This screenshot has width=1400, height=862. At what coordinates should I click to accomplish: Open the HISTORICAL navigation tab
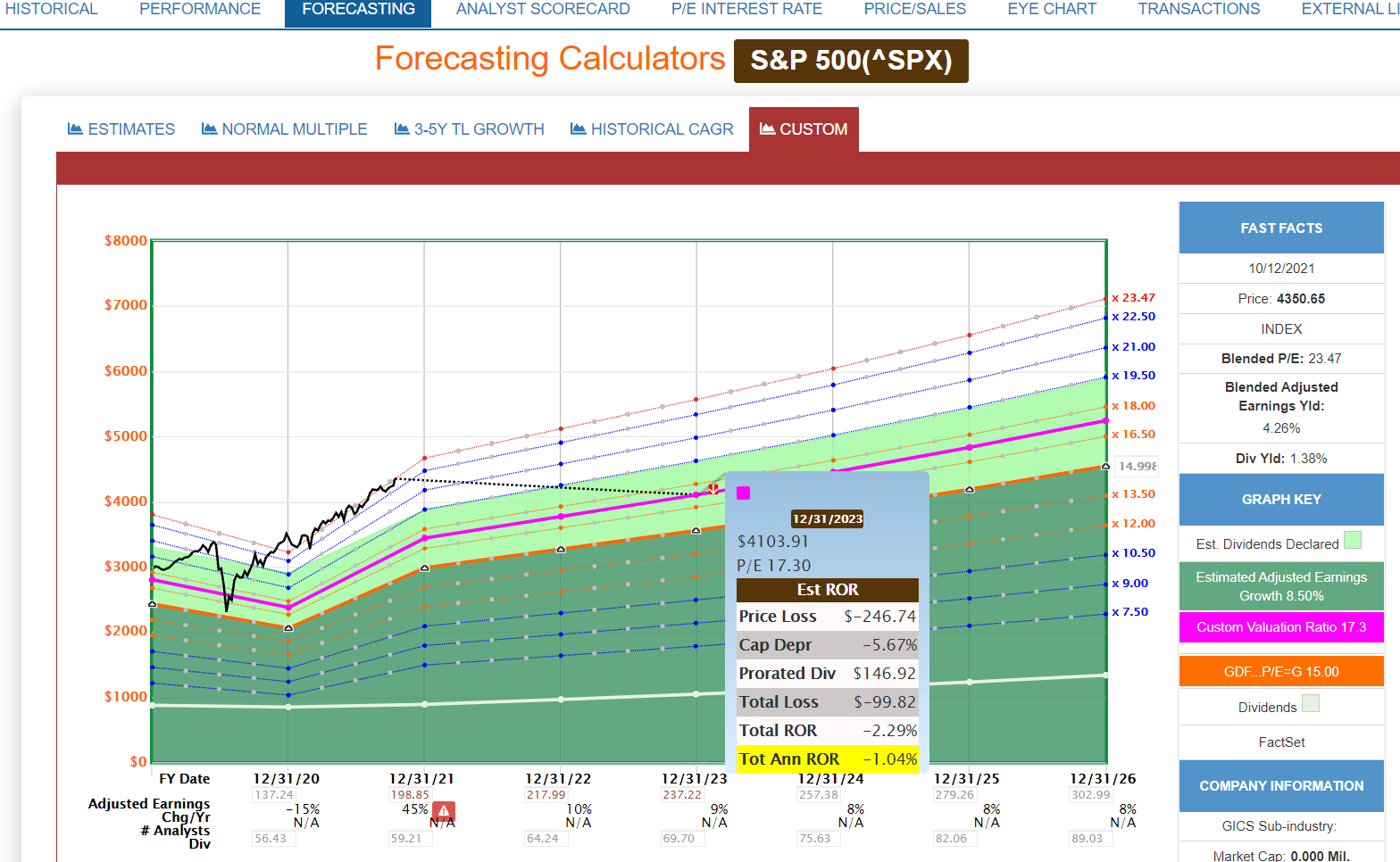tap(52, 9)
